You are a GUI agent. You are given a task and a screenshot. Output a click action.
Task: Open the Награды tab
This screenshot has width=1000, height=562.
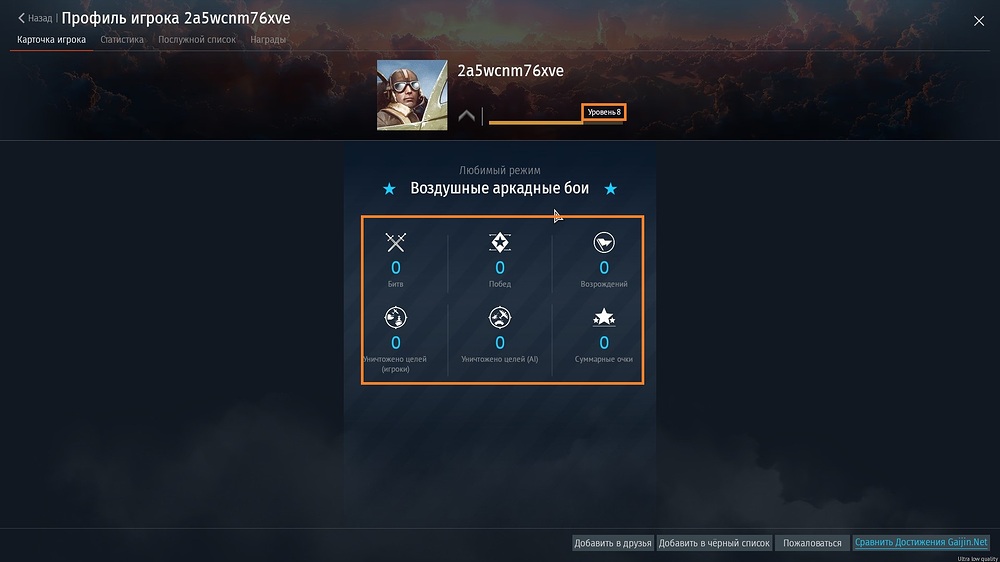click(x=268, y=40)
